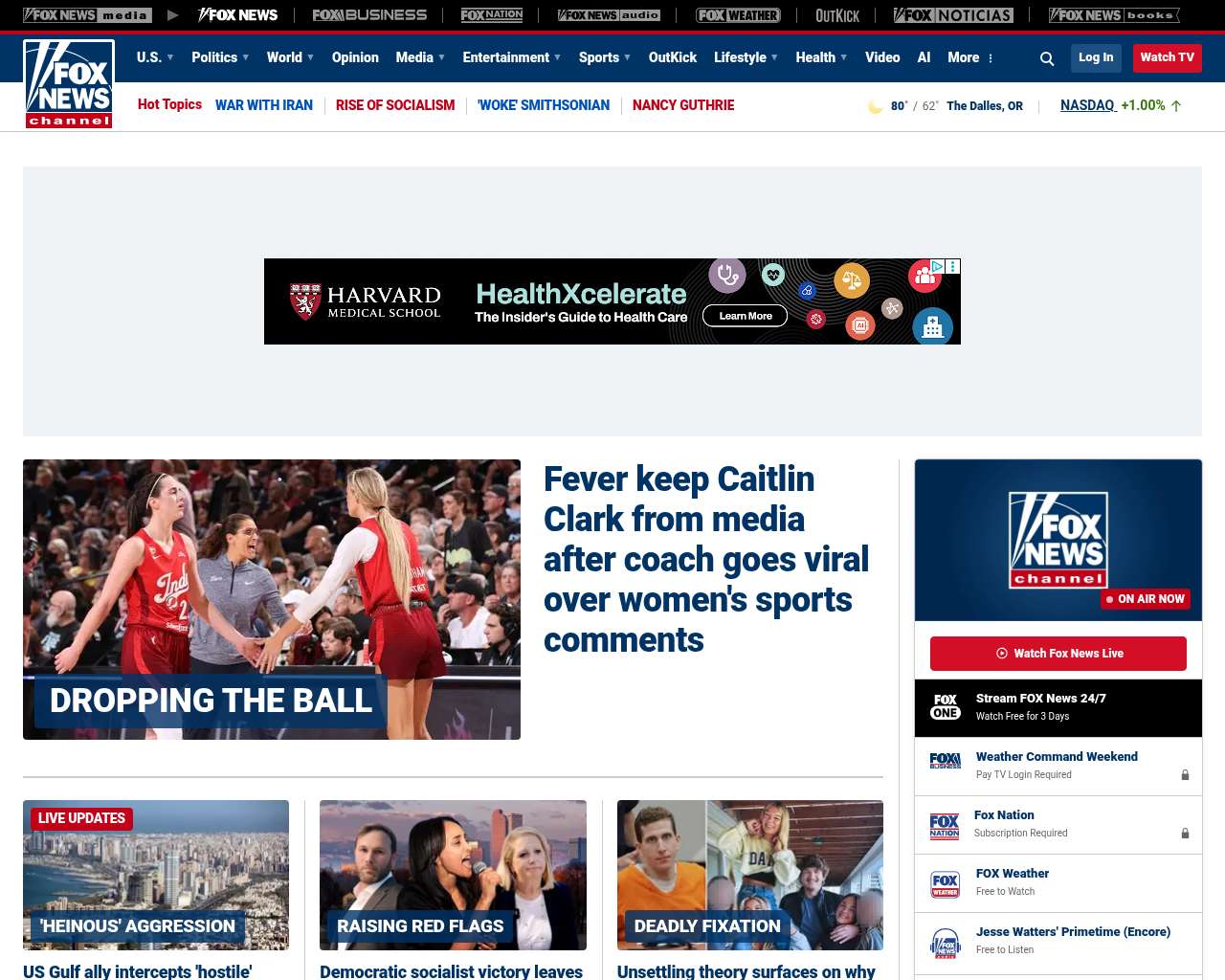Open the AI section
Screen dimensions: 1225x980
click(924, 57)
